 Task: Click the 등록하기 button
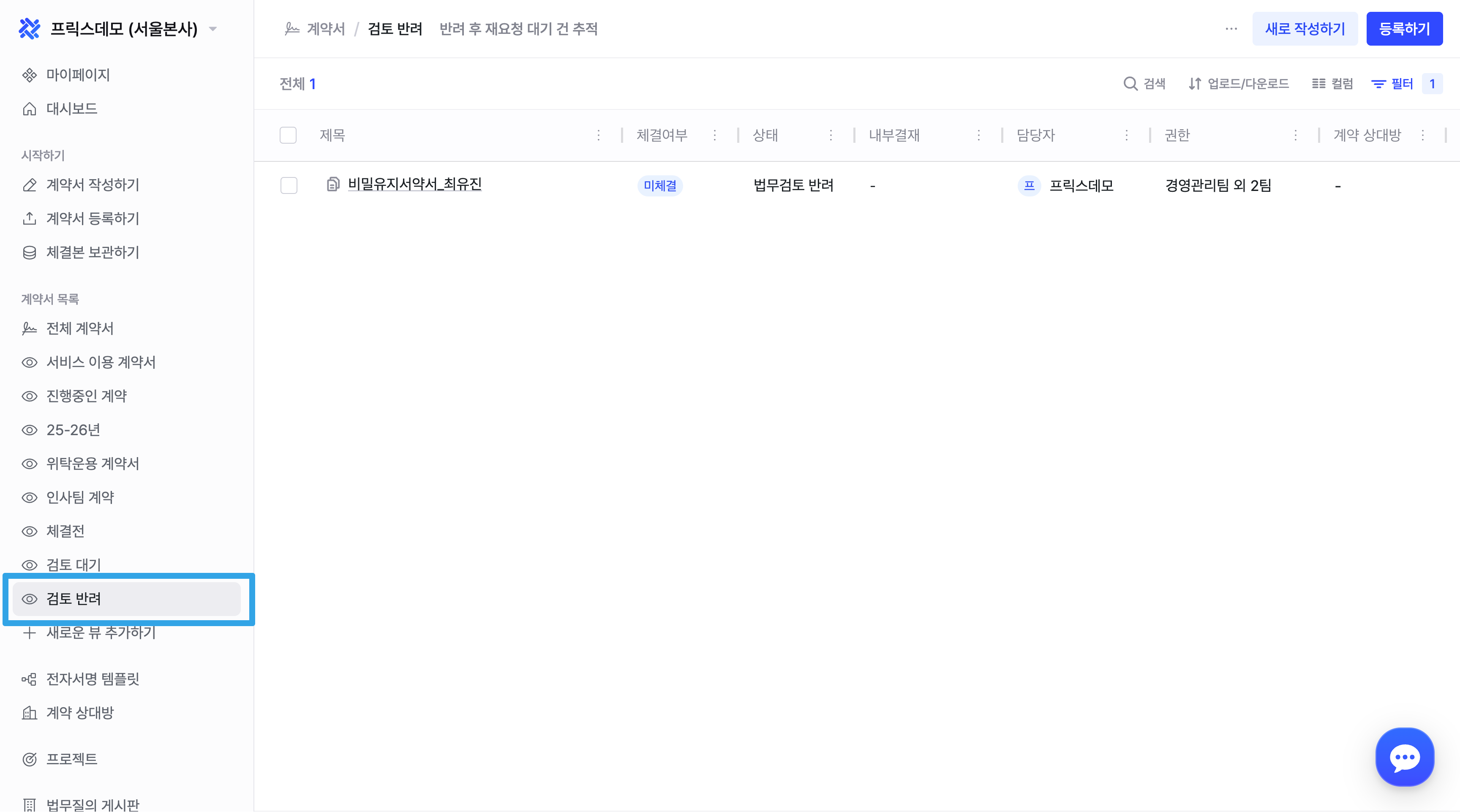coord(1404,29)
